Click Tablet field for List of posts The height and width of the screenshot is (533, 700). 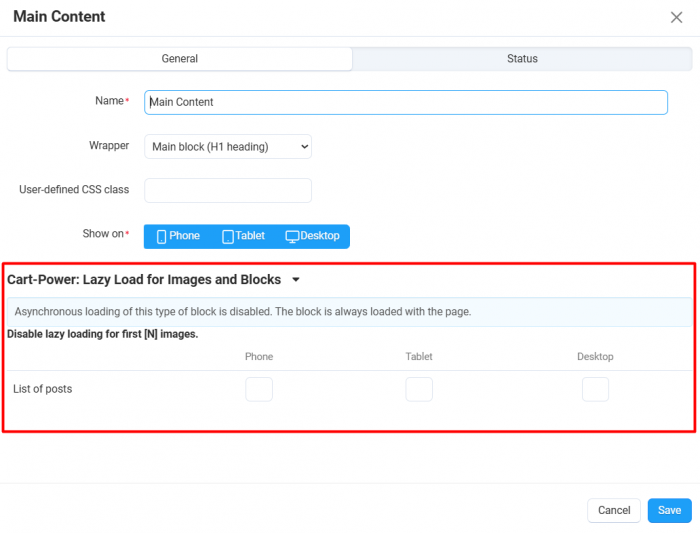tap(419, 389)
